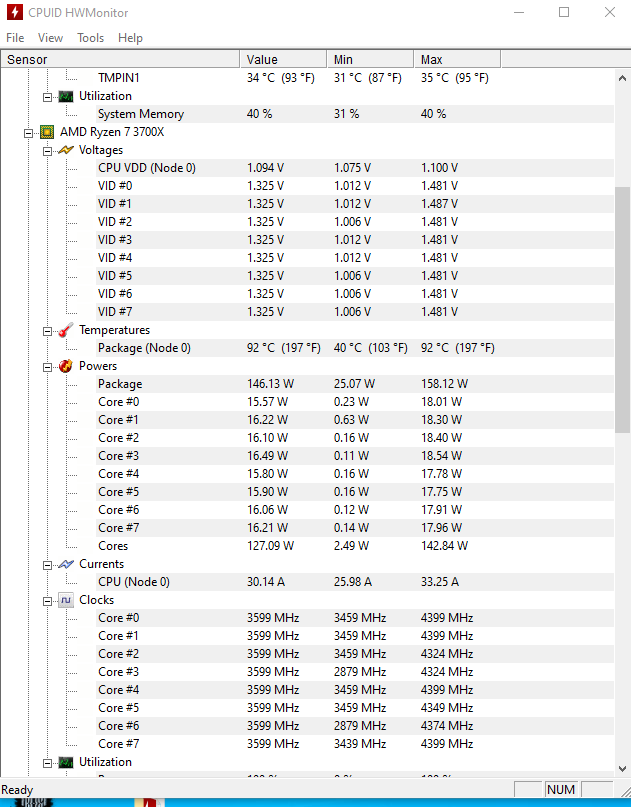Open the View menu
The image size is (631, 807).
50,38
